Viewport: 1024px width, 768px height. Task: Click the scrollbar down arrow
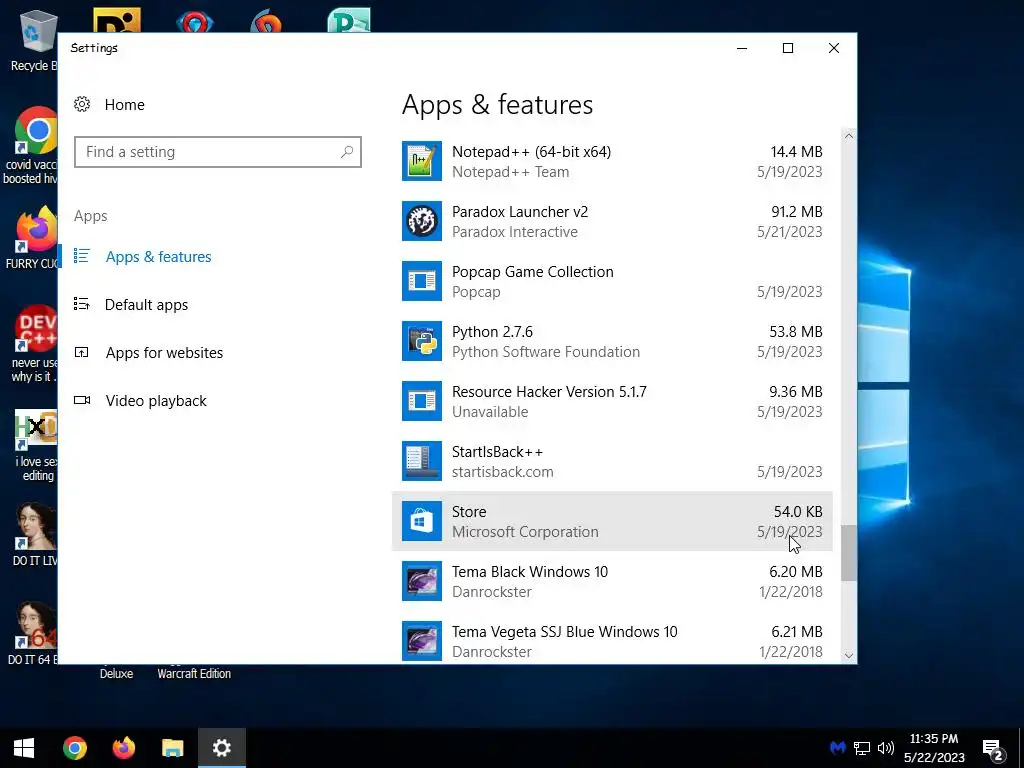(848, 655)
